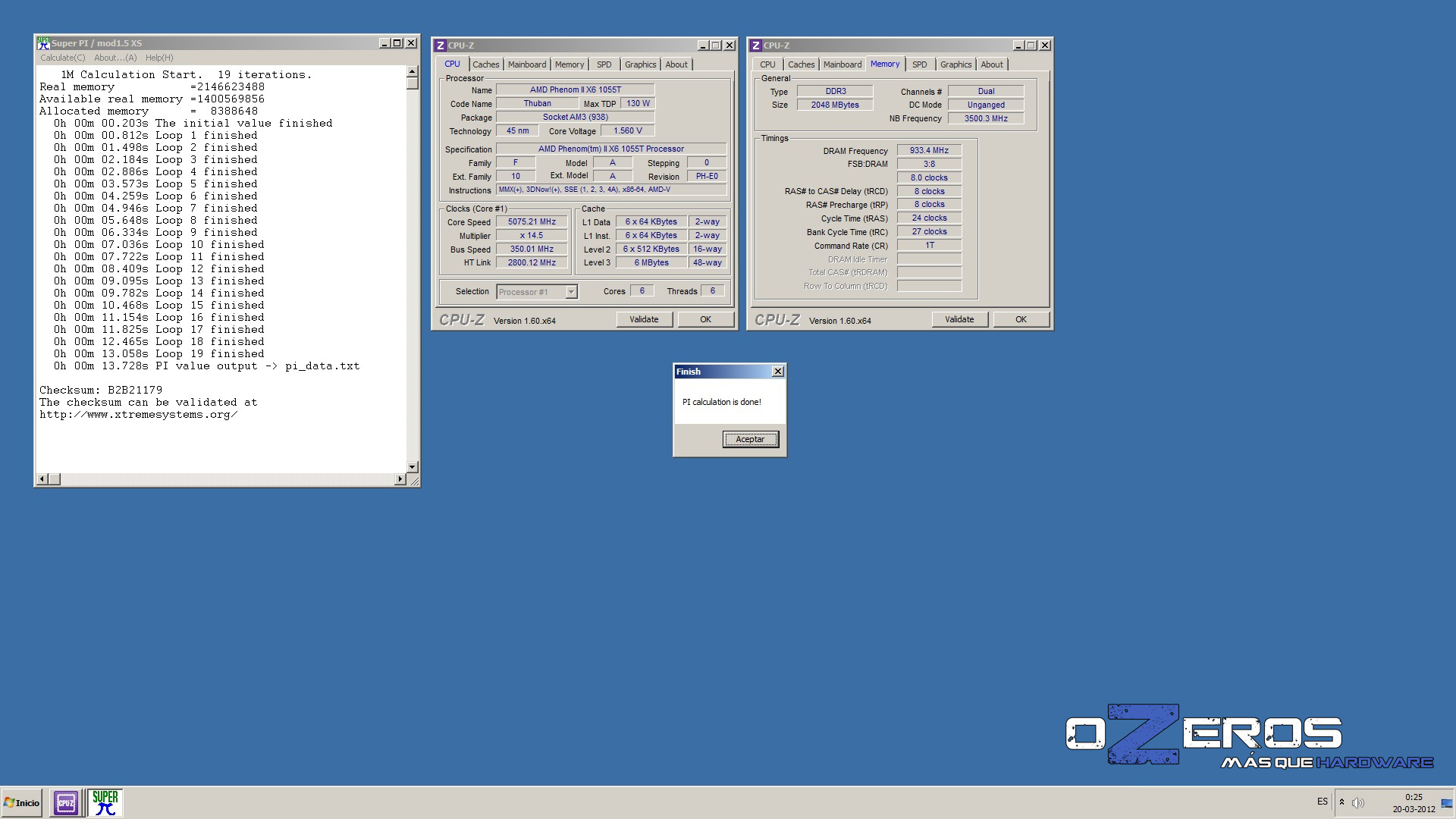Switch to CPU tab in right CPU-Z
This screenshot has height=819, width=1456.
(x=767, y=64)
